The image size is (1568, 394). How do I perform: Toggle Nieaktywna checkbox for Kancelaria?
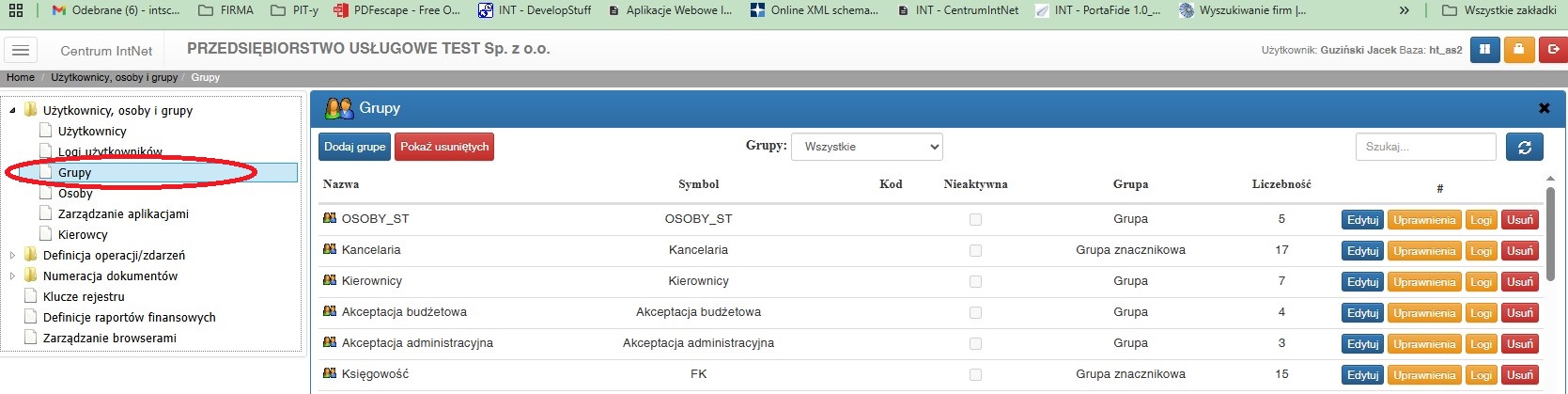975,250
